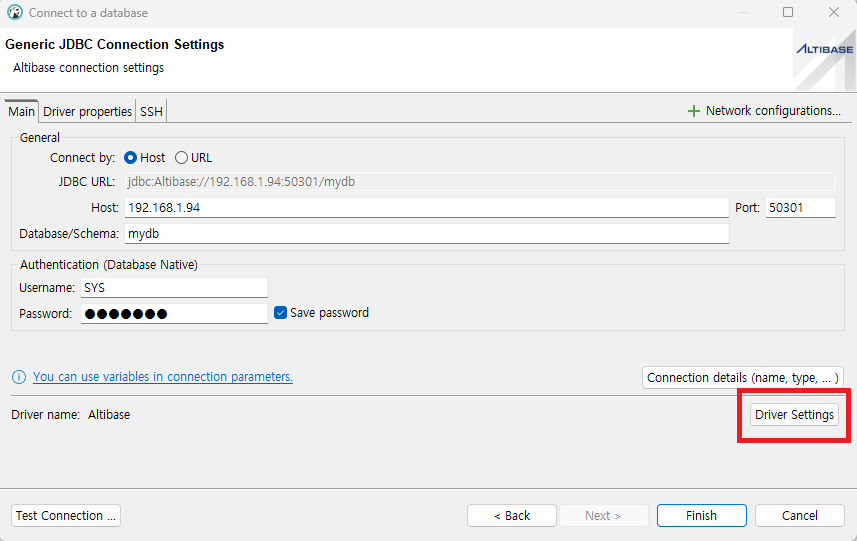Click the Username field containing SYS
Viewport: 857px width, 541px height.
[174, 288]
